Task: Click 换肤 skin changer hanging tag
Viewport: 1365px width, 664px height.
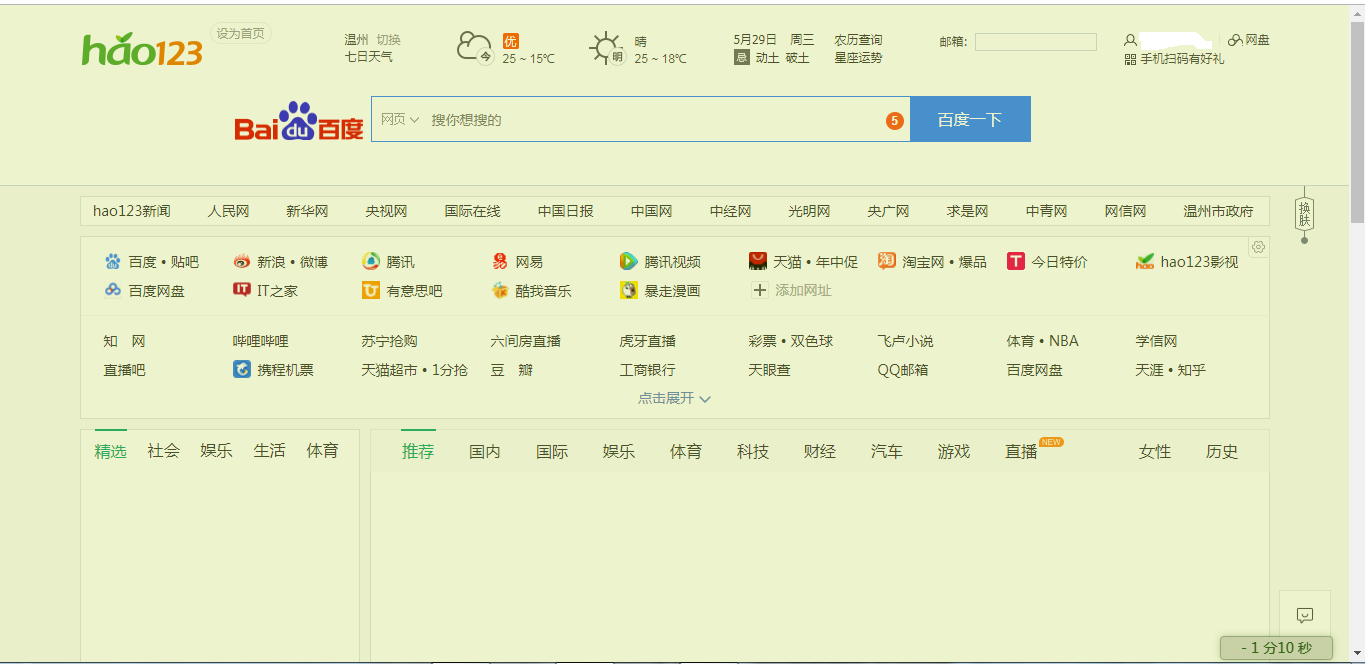Action: 1304,213
